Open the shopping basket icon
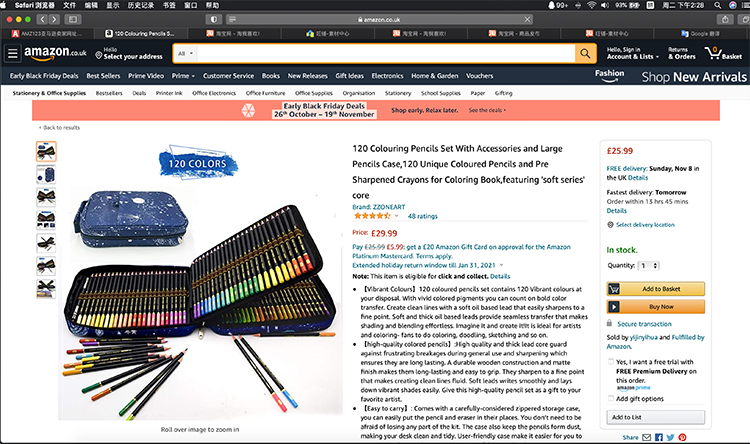The width and height of the screenshot is (750, 444). pos(723,53)
